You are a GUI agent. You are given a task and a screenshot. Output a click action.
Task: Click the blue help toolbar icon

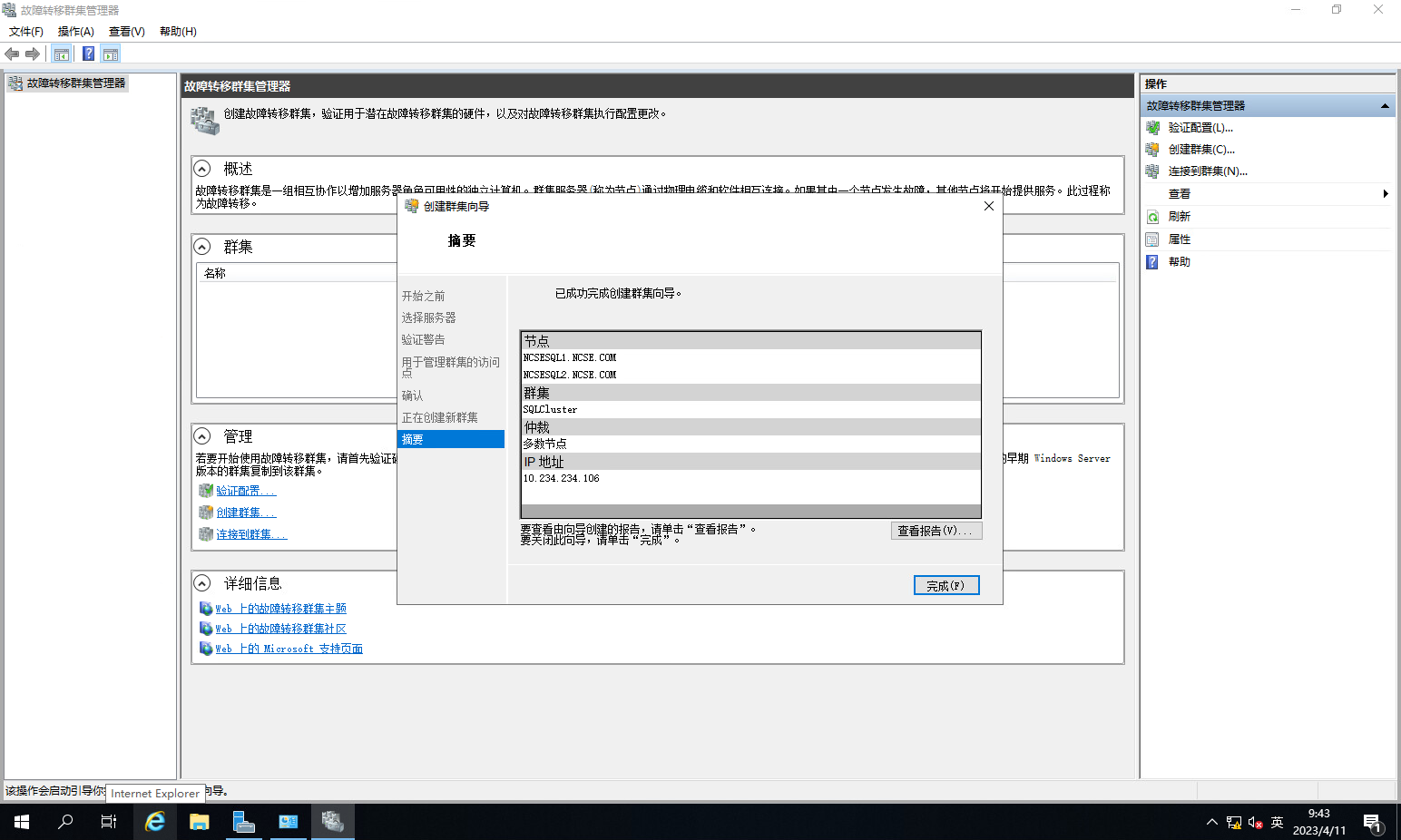[88, 54]
